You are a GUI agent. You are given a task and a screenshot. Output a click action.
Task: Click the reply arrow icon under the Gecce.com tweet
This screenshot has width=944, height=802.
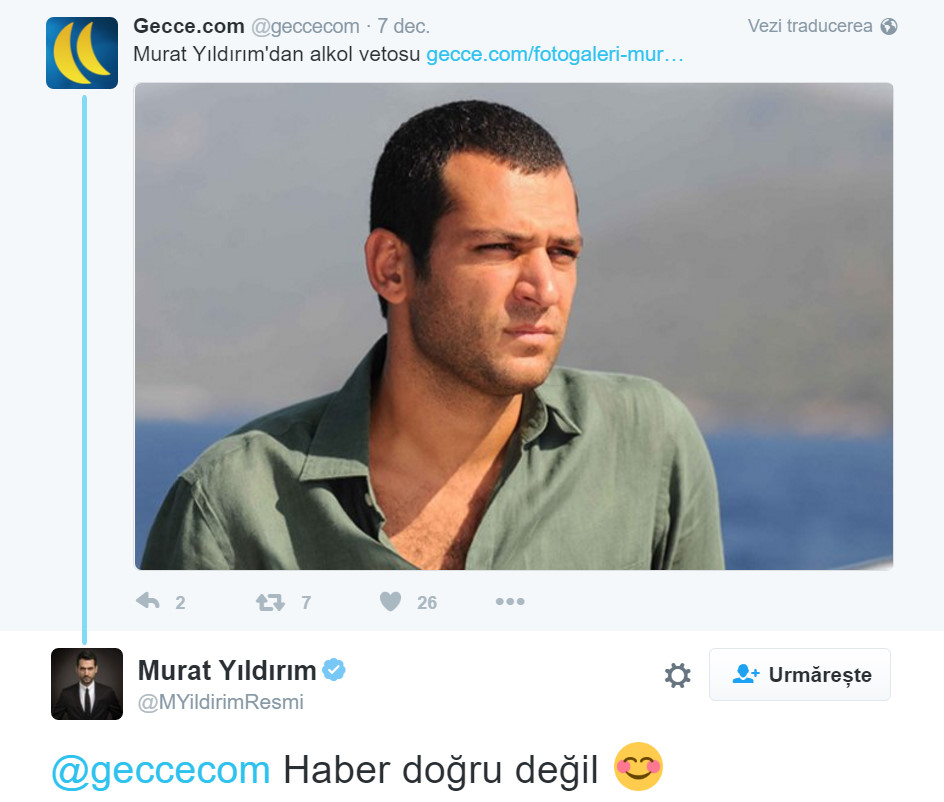tap(148, 601)
